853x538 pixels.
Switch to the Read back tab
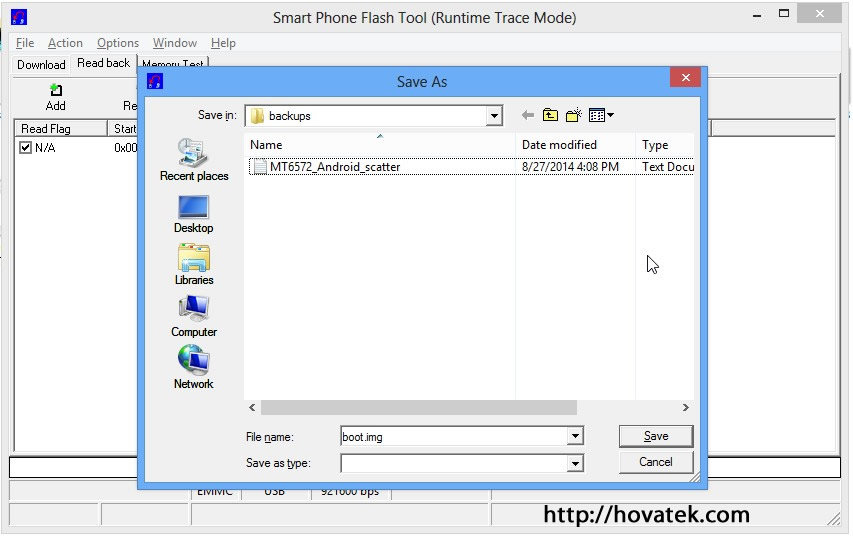(x=103, y=63)
